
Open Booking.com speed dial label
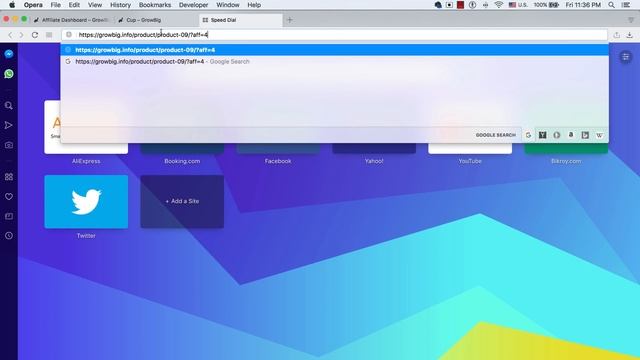pyautogui.click(x=182, y=161)
